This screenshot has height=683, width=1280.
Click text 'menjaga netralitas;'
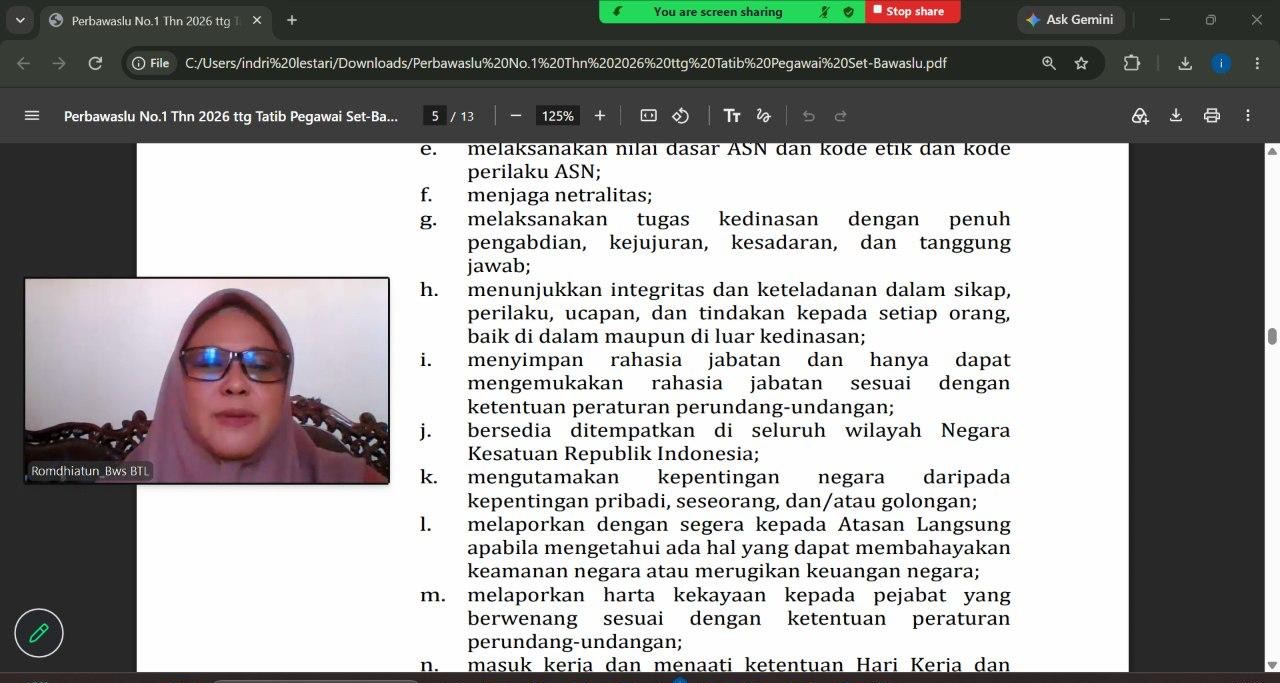(559, 195)
